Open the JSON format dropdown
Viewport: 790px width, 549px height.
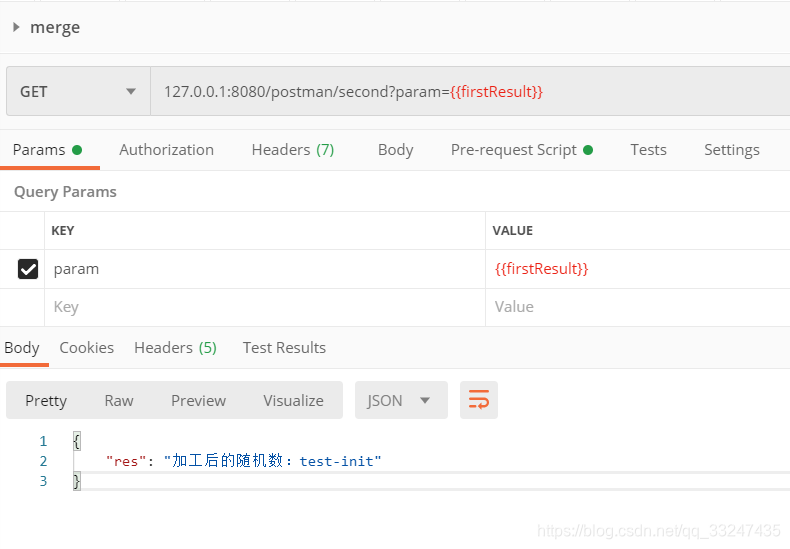pyautogui.click(x=401, y=400)
